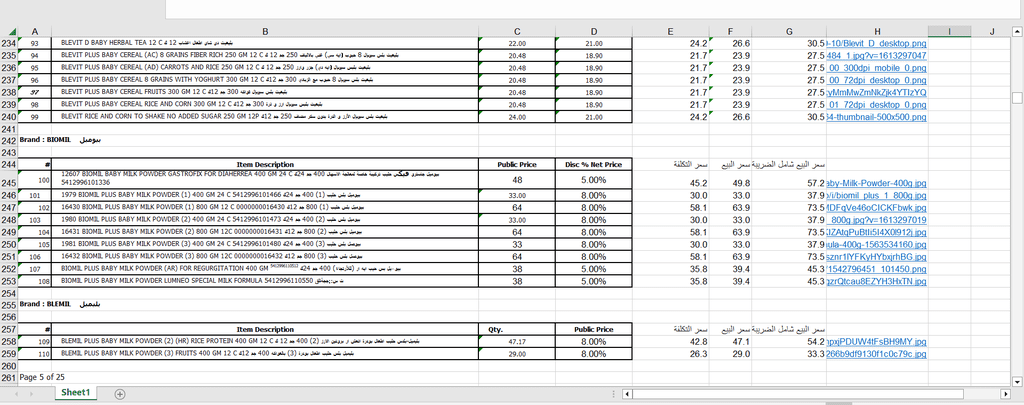Viewport: 1024px width, 405px height.
Task: Click value 54.2 in column G
Action: tap(817, 342)
